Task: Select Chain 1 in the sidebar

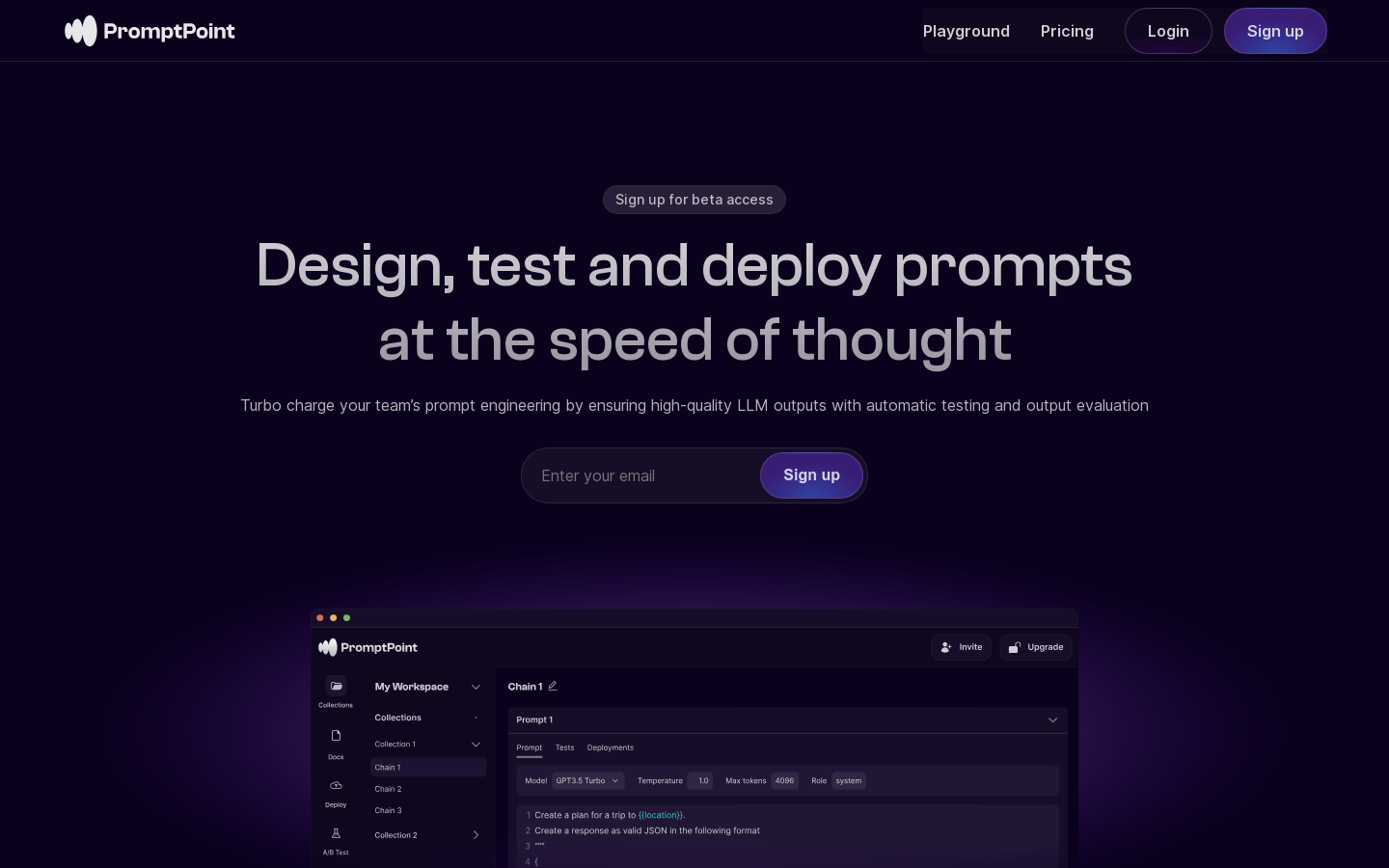Action: pyautogui.click(x=428, y=768)
